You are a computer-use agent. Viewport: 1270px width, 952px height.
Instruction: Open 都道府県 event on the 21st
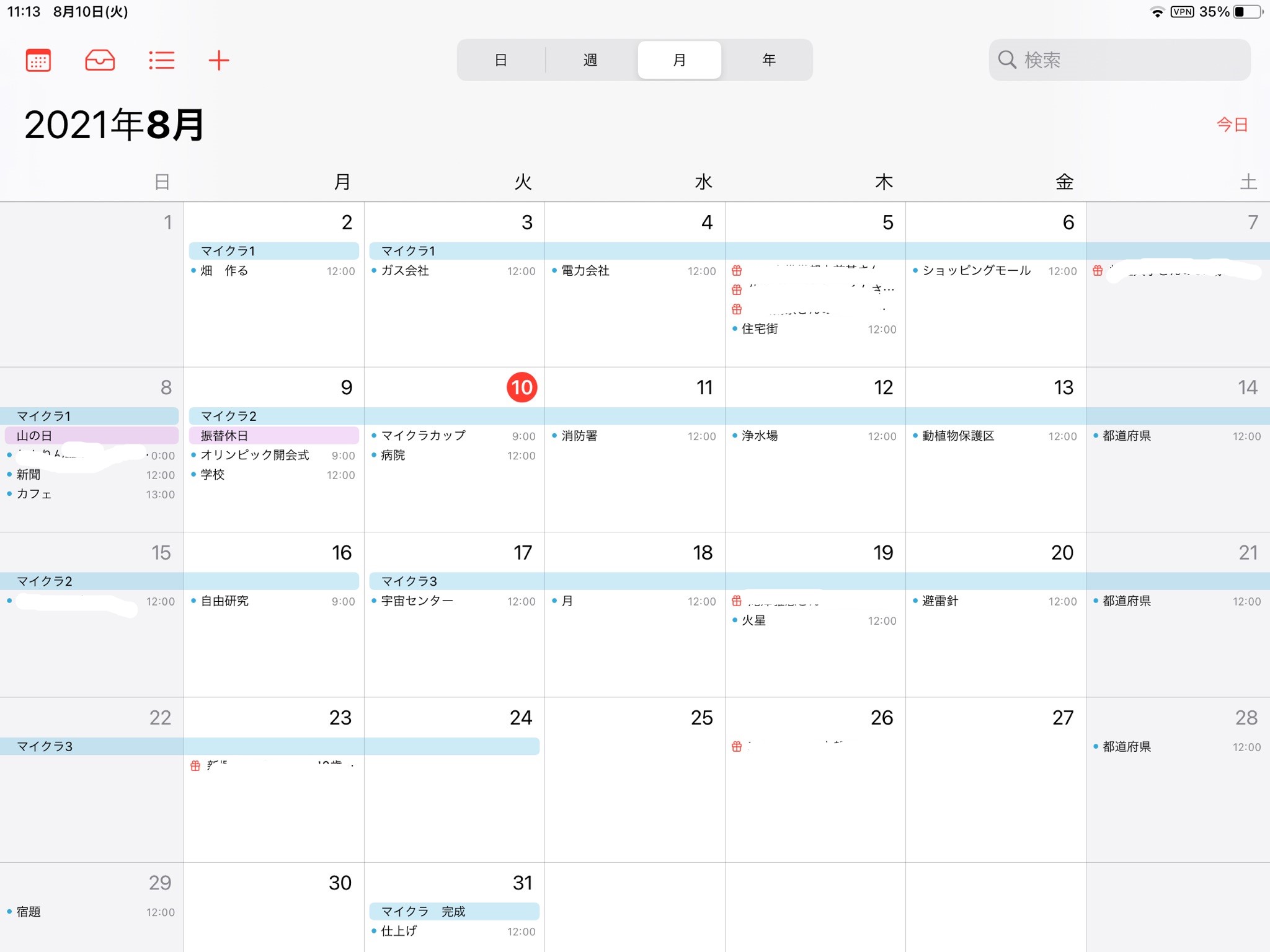pyautogui.click(x=1178, y=601)
